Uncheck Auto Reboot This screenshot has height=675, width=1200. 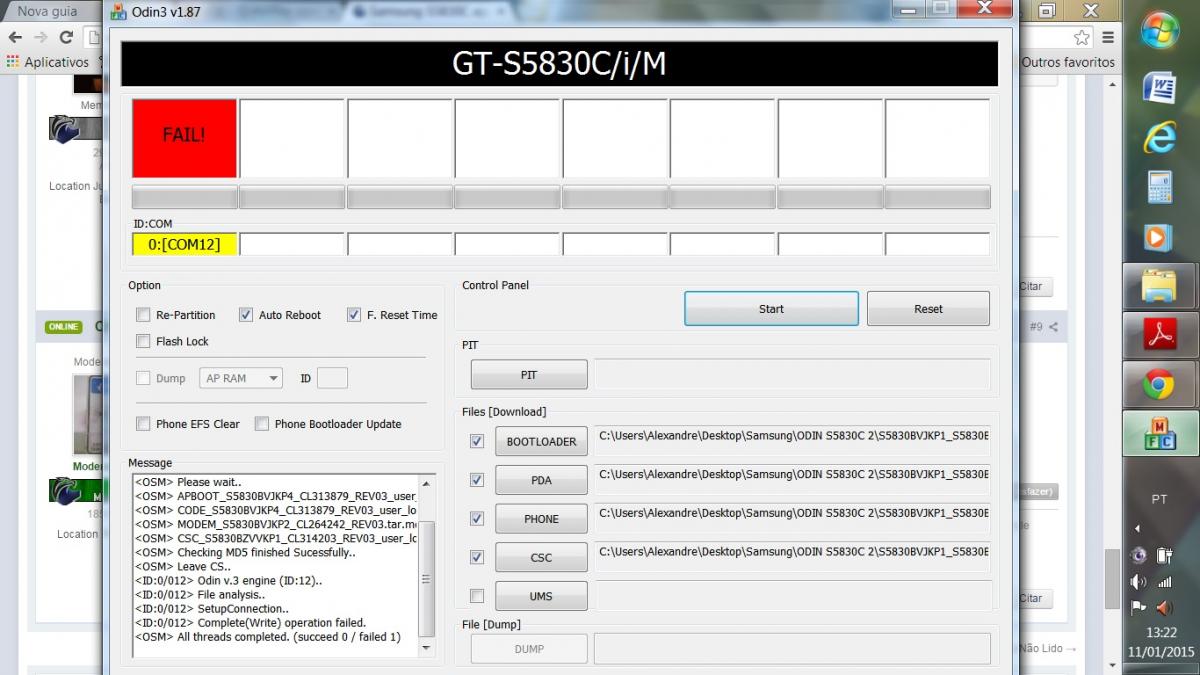pos(246,315)
